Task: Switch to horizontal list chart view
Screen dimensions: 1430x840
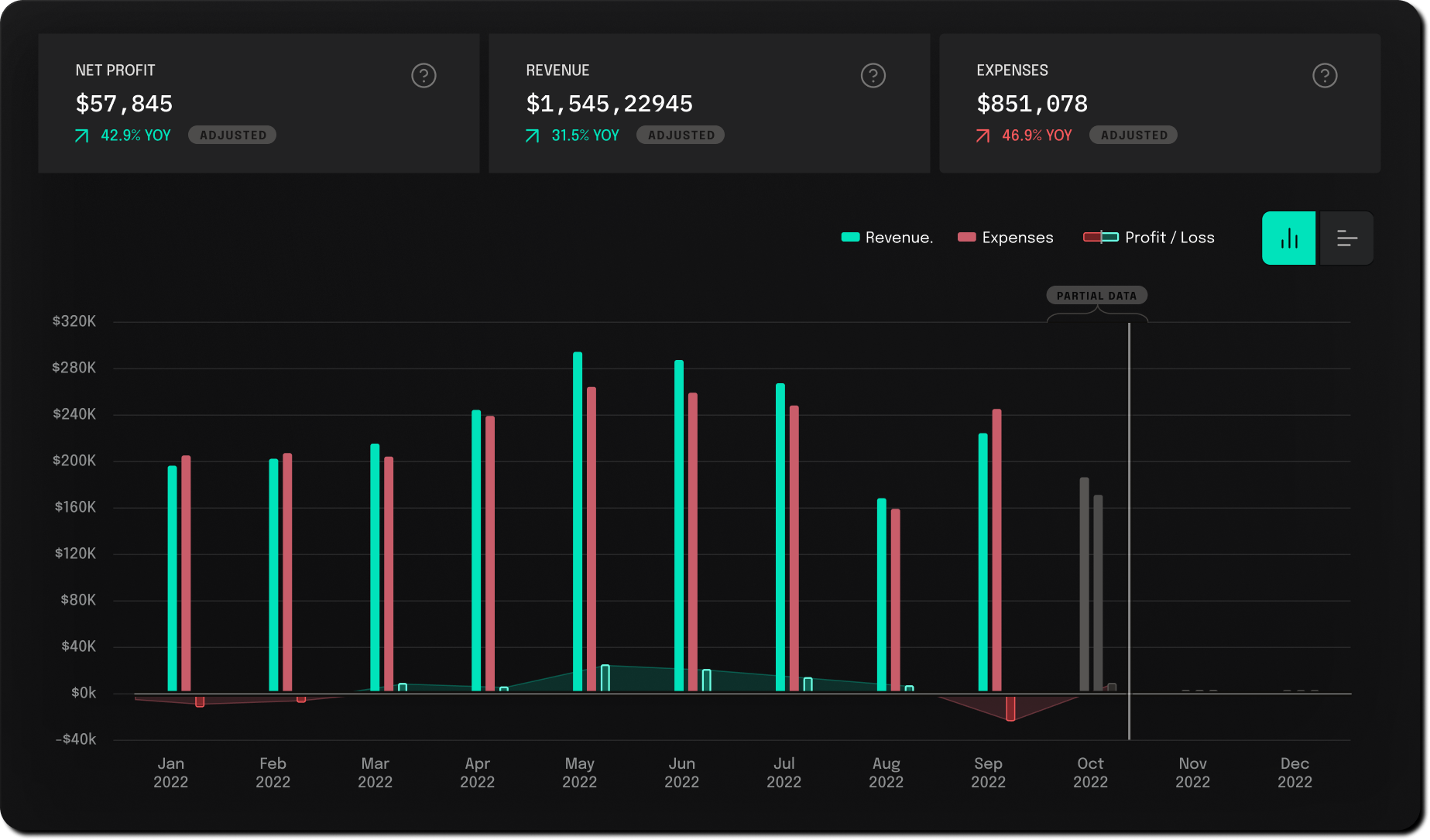Action: [x=1346, y=238]
